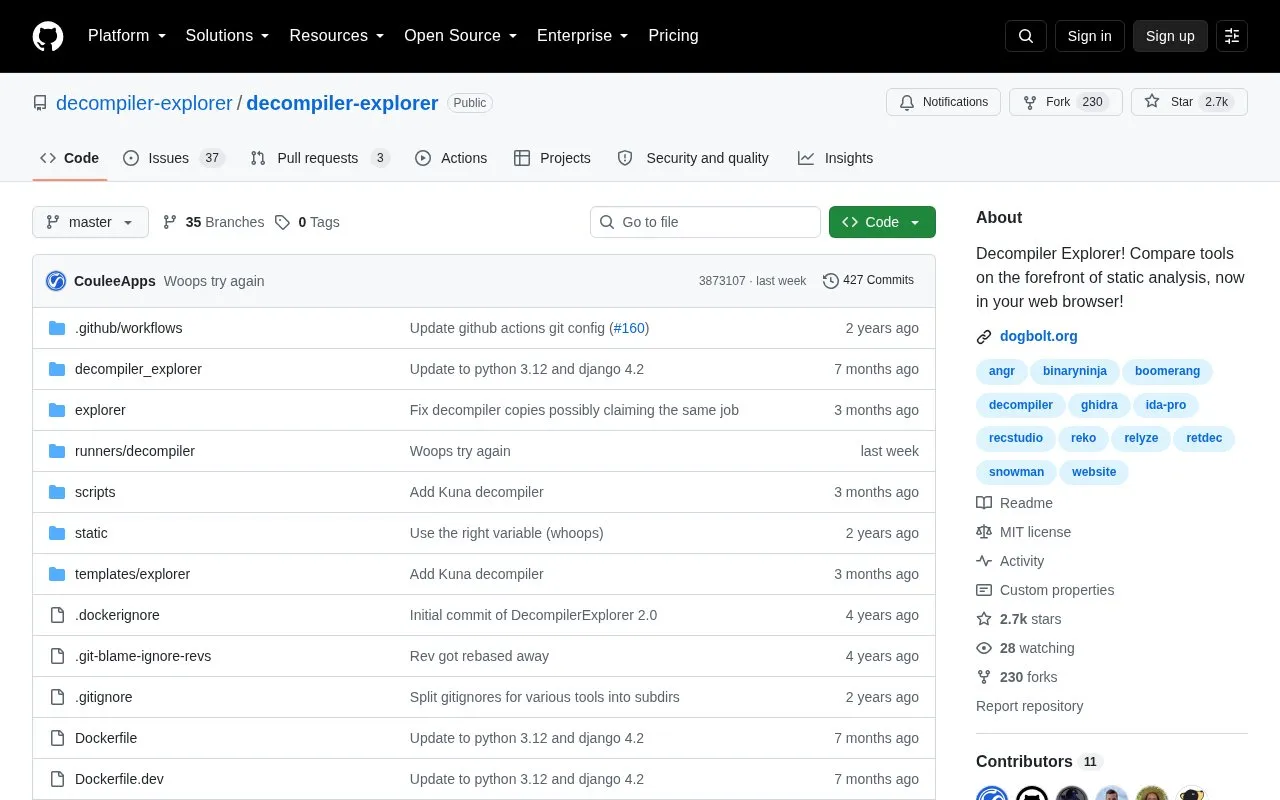Select the ghidra topic tag
1280x800 pixels.
tap(1099, 405)
